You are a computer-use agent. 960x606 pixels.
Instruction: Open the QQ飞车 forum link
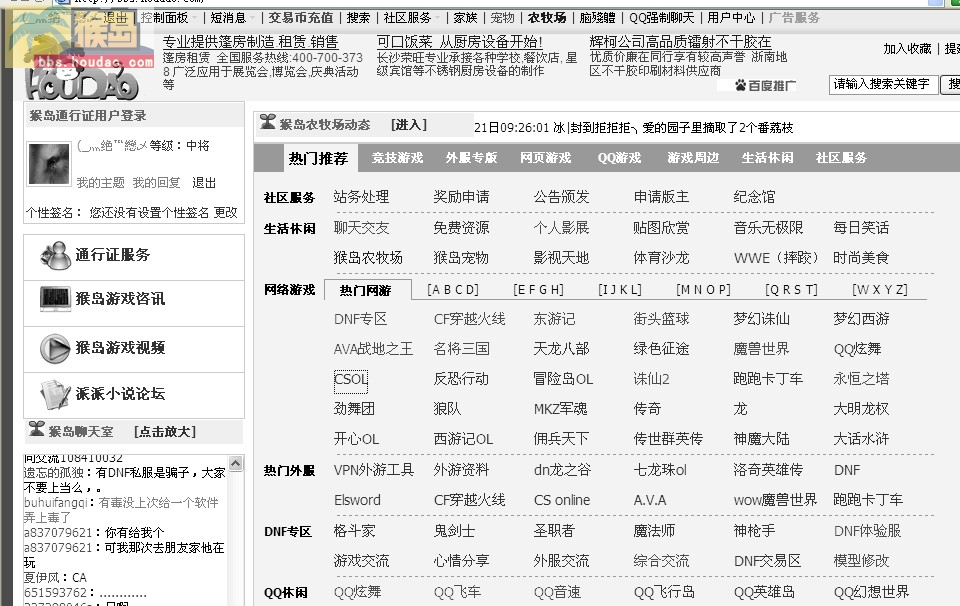[457, 593]
